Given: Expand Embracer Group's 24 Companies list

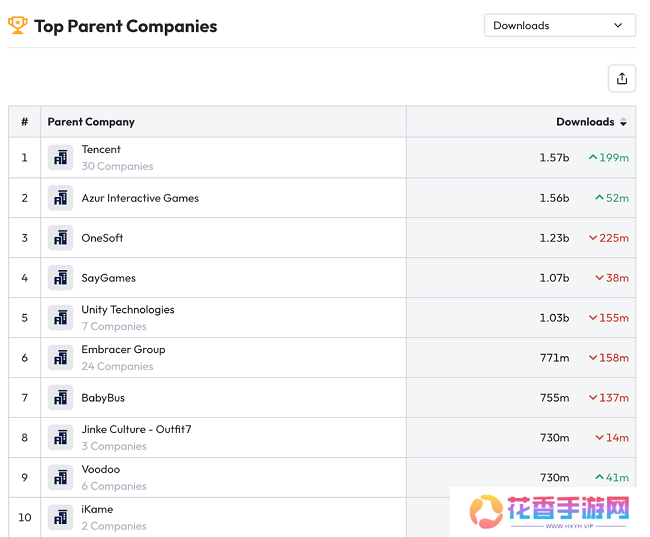Looking at the screenshot, I should pos(117,367).
